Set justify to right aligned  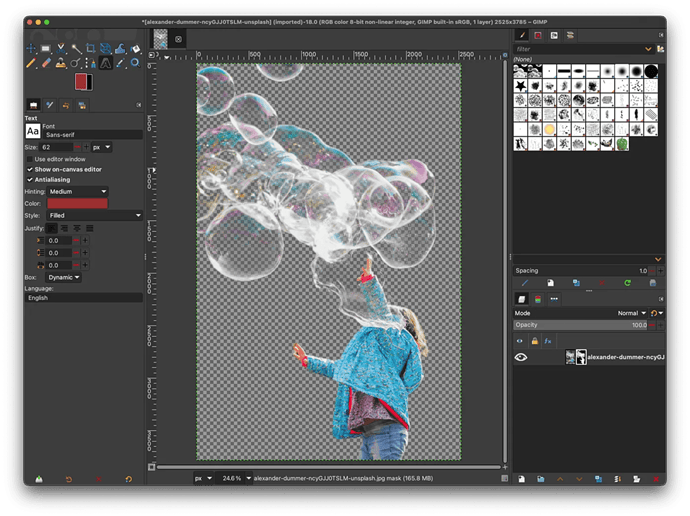point(64,228)
